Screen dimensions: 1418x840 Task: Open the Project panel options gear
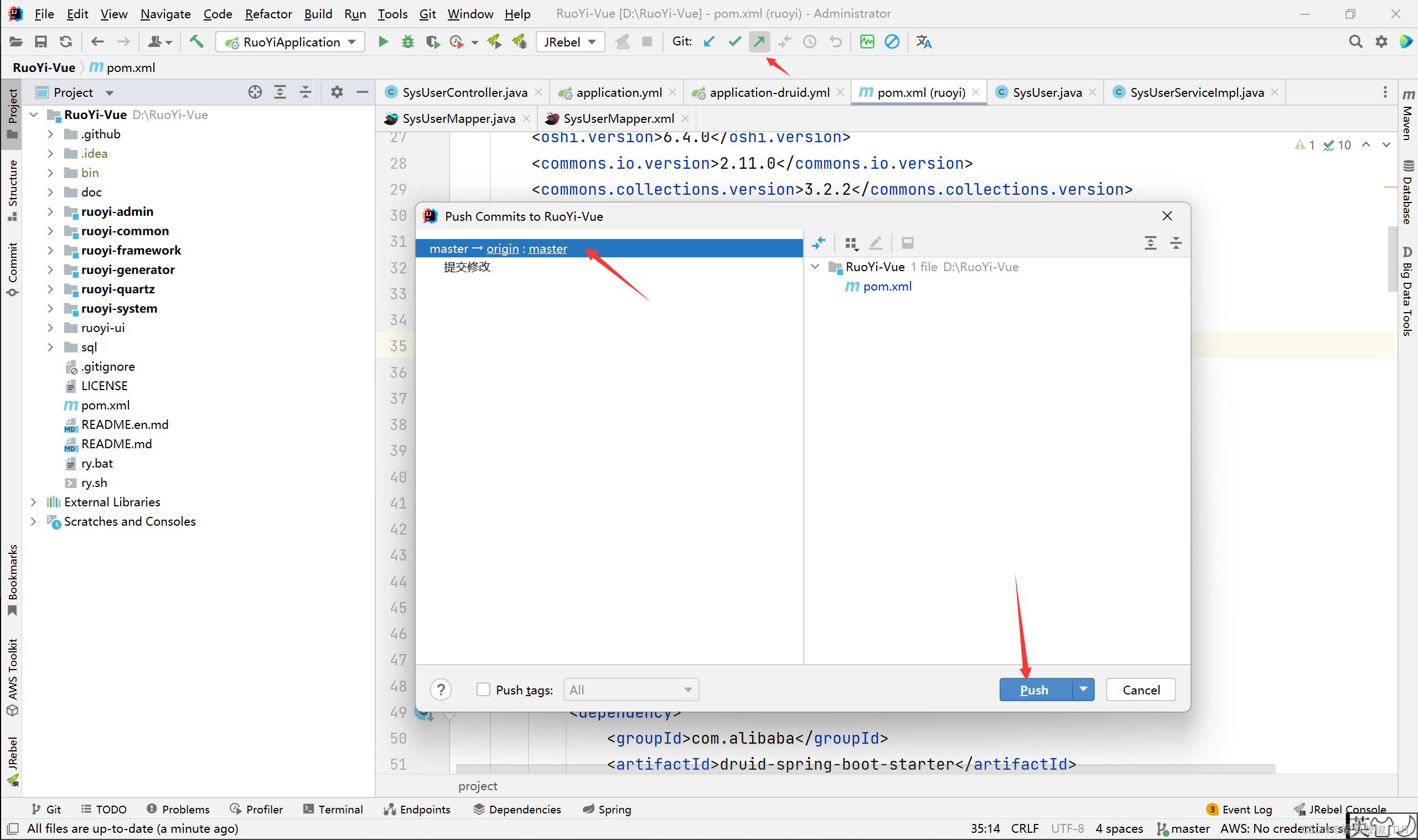(337, 92)
